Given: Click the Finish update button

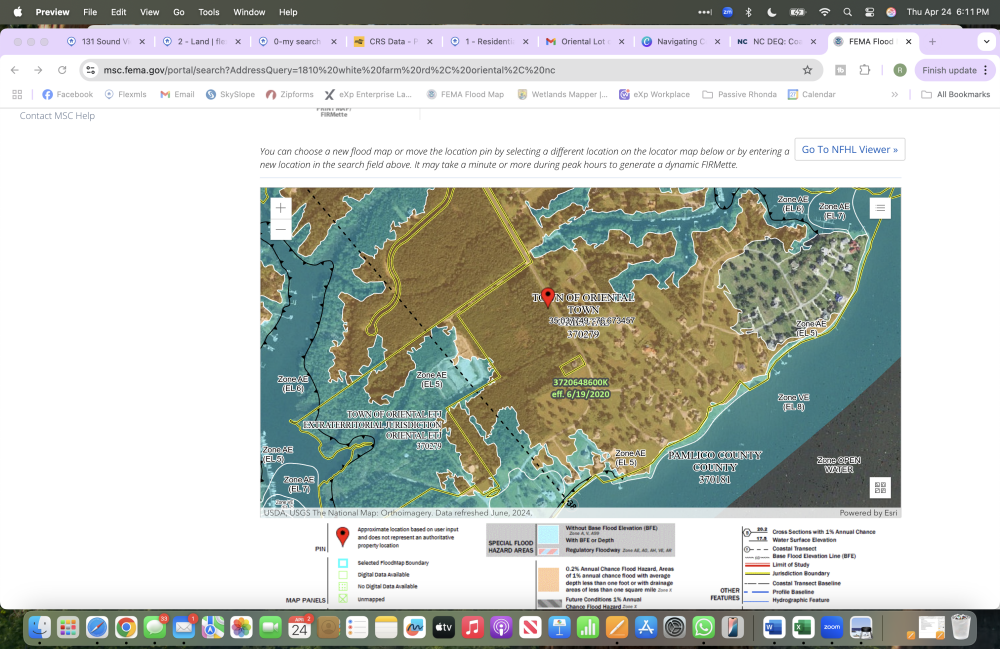Looking at the screenshot, I should click(x=949, y=70).
